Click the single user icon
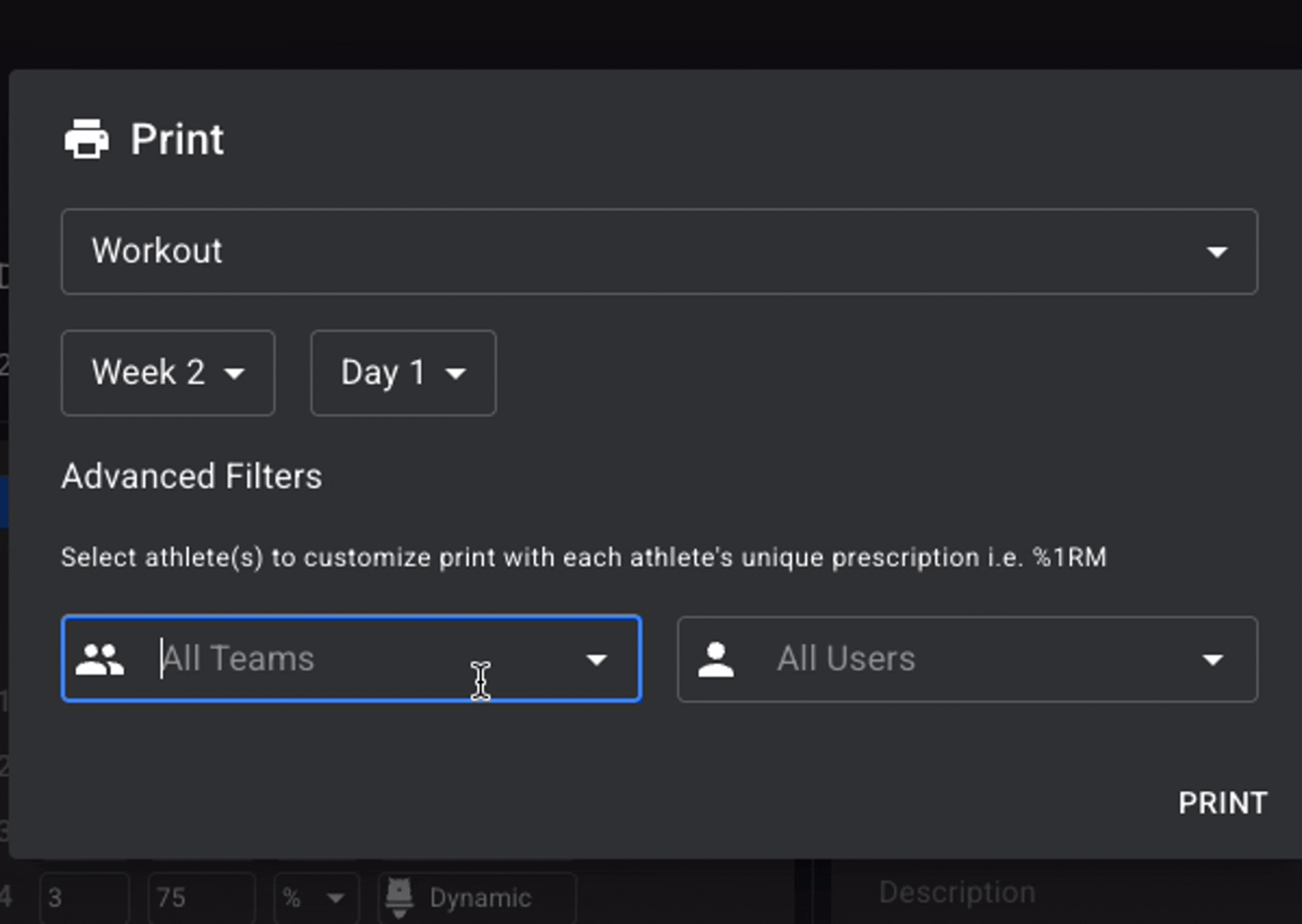Image resolution: width=1302 pixels, height=924 pixels. [715, 659]
